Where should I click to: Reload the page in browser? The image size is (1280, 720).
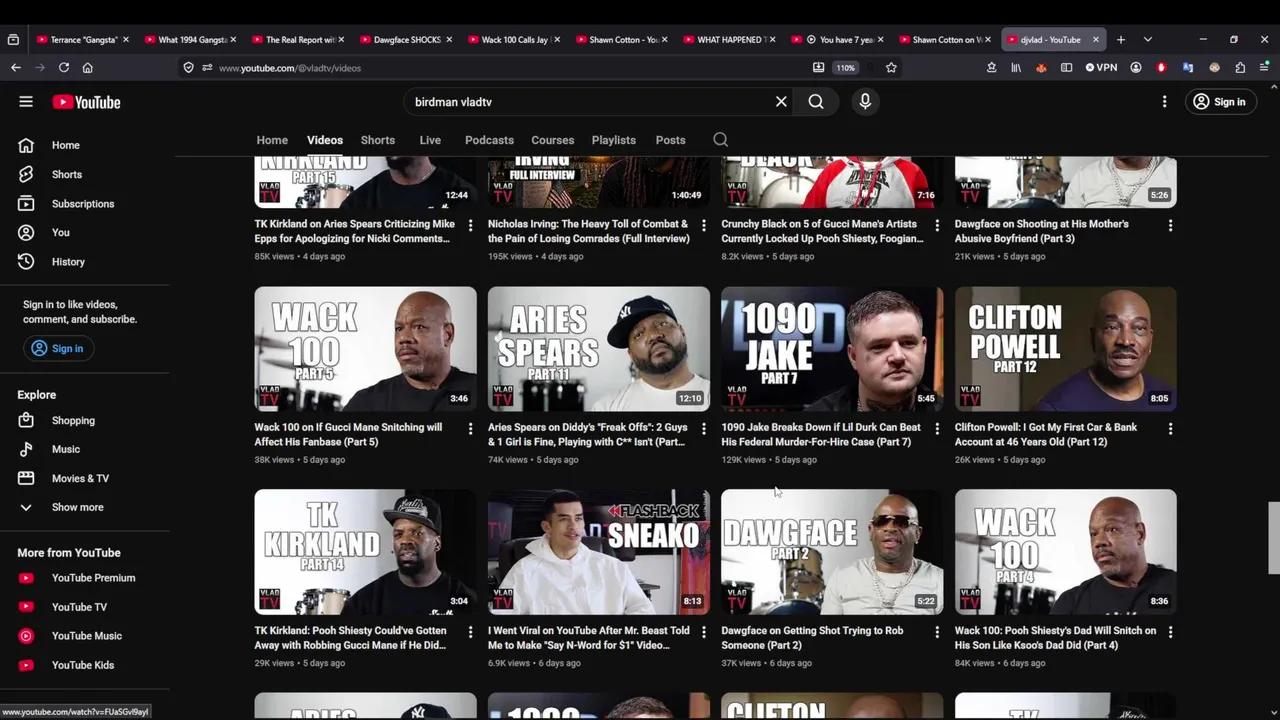64,67
